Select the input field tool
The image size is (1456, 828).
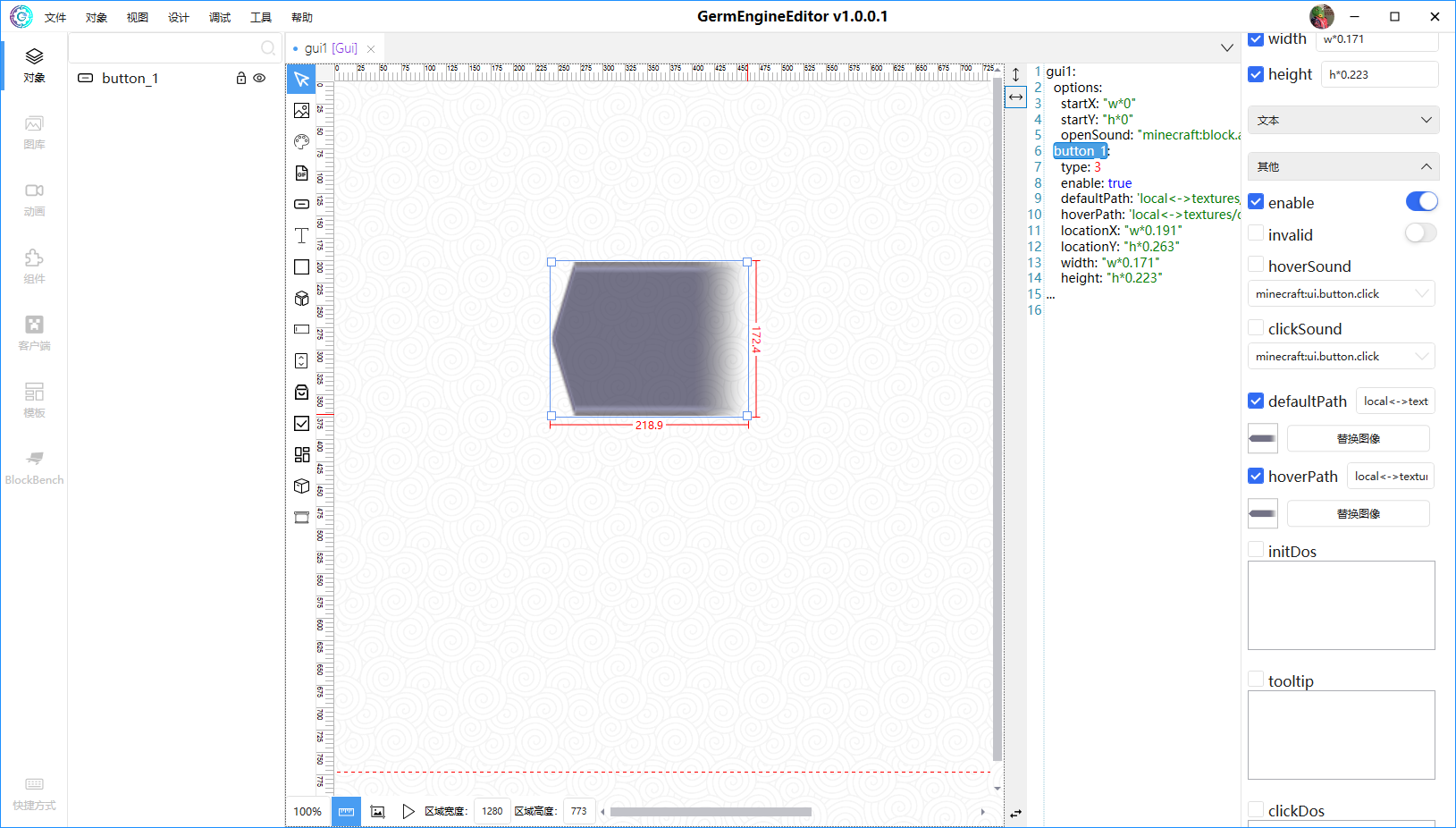[301, 330]
